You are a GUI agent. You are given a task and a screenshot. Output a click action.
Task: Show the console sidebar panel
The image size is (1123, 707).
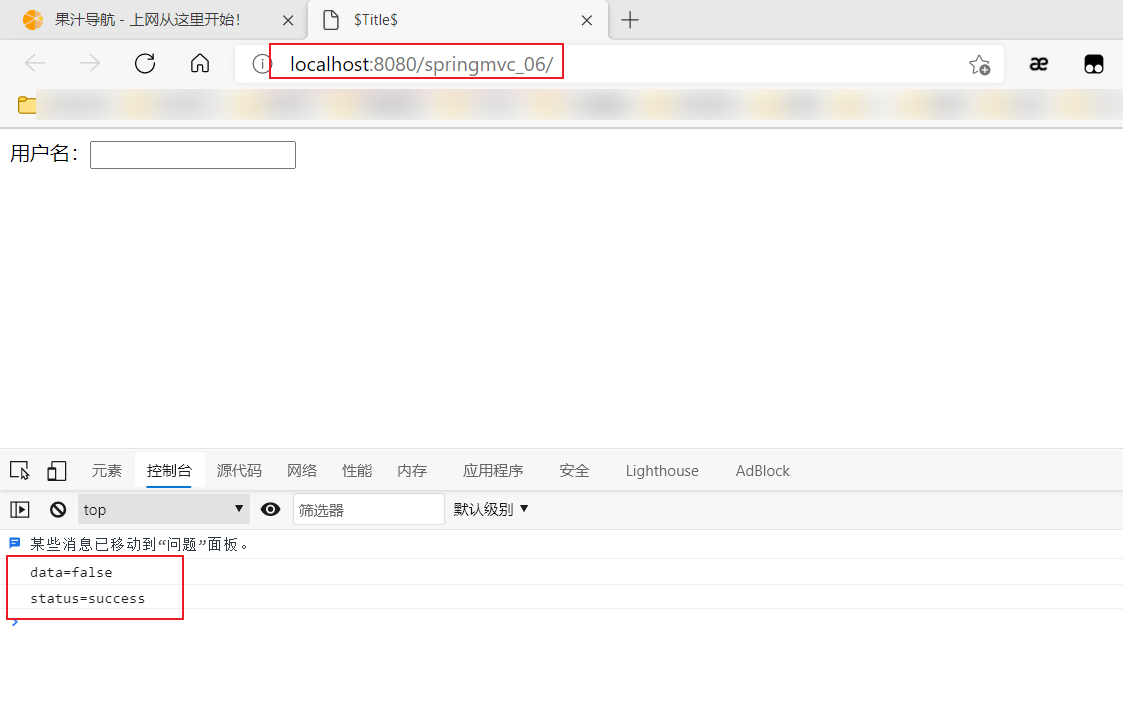(x=20, y=510)
